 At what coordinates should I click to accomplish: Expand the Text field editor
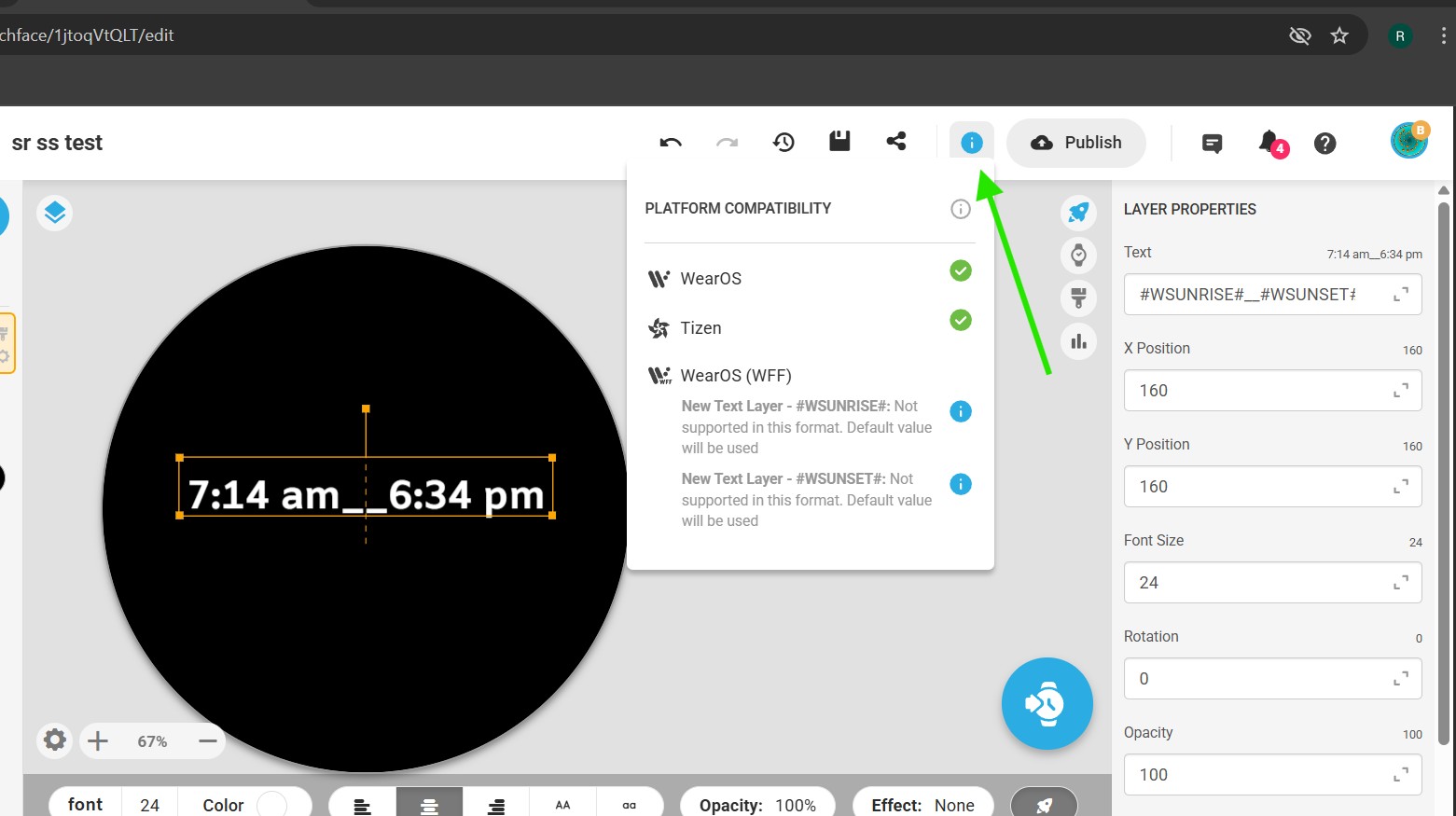[1400, 295]
